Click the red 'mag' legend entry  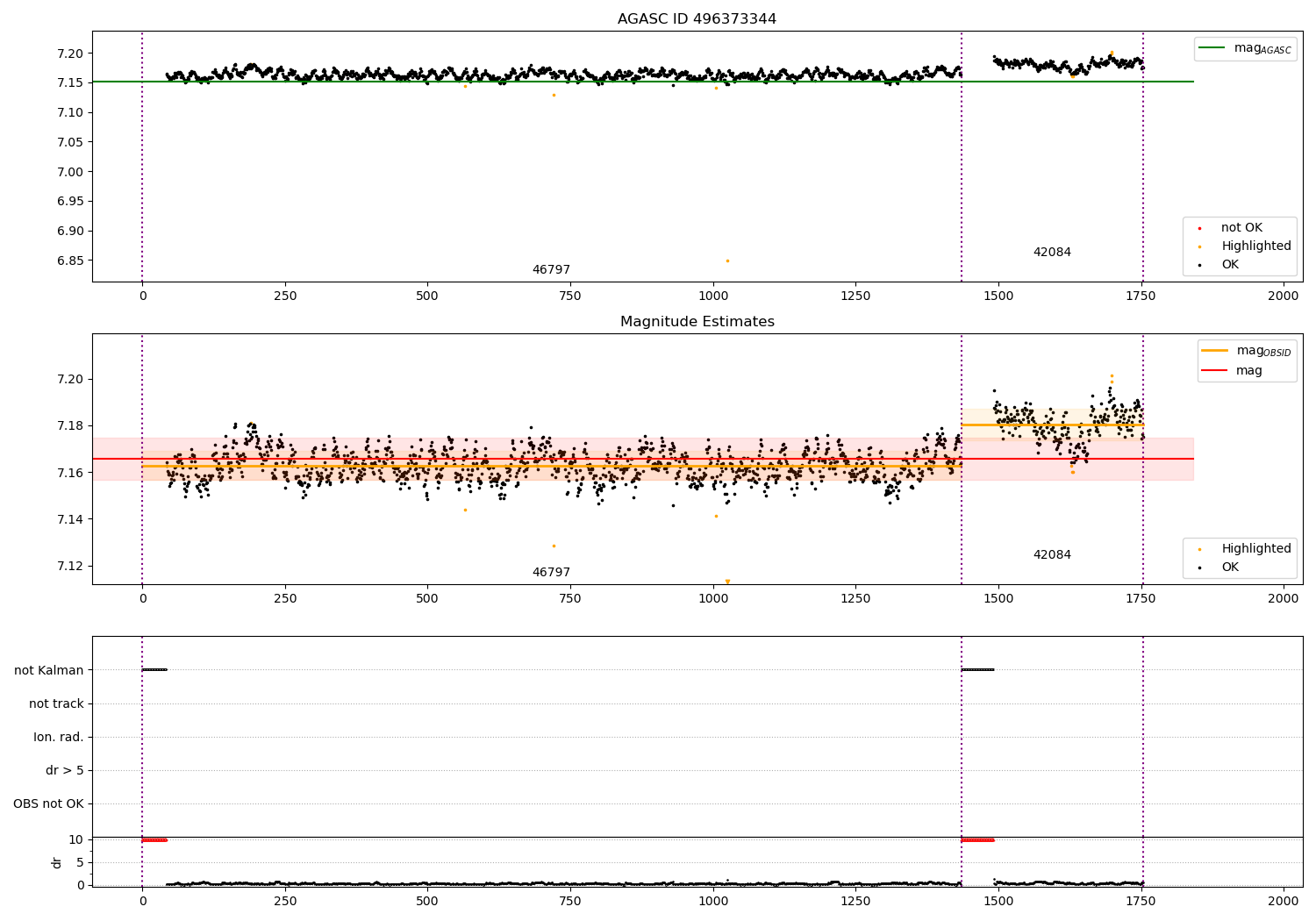coord(1233,370)
